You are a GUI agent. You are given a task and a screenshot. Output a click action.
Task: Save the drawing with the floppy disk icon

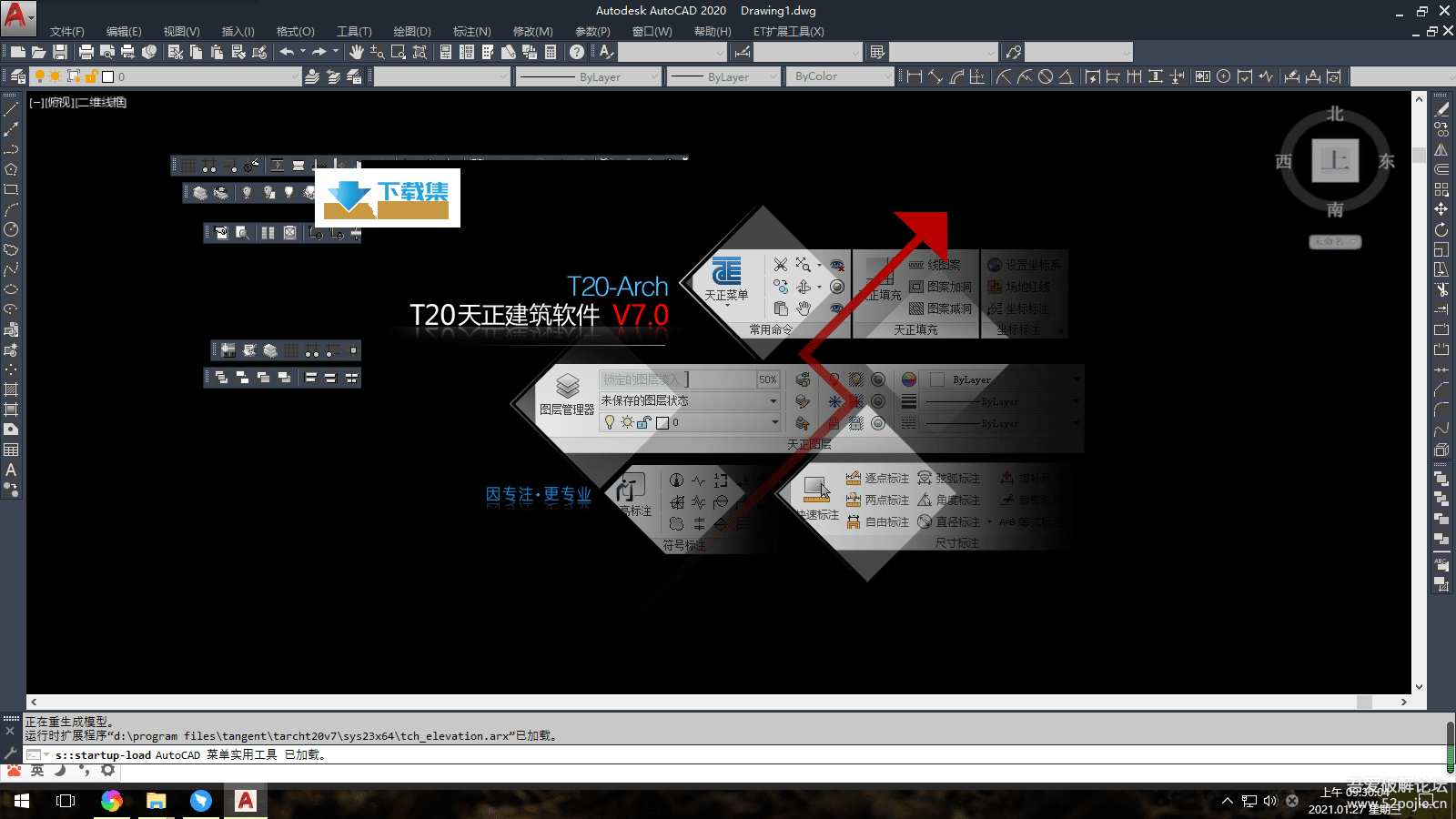[x=60, y=52]
